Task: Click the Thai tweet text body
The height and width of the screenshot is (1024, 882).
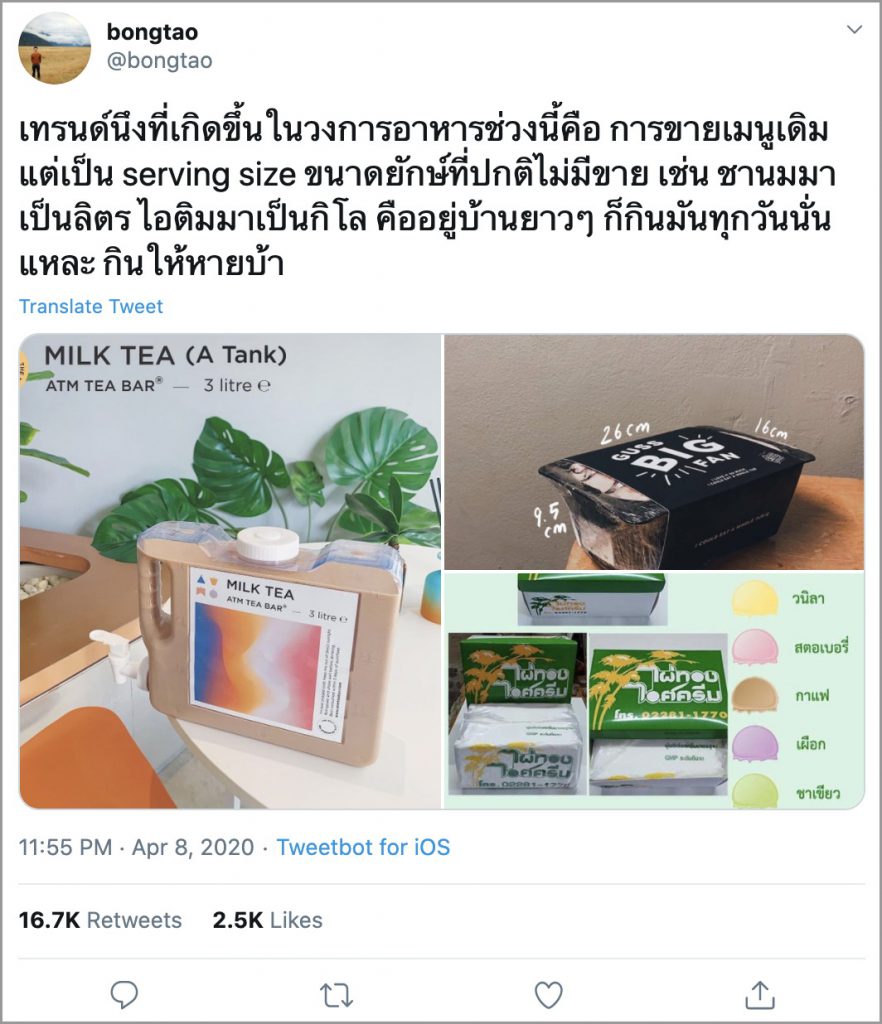Action: [x=428, y=197]
